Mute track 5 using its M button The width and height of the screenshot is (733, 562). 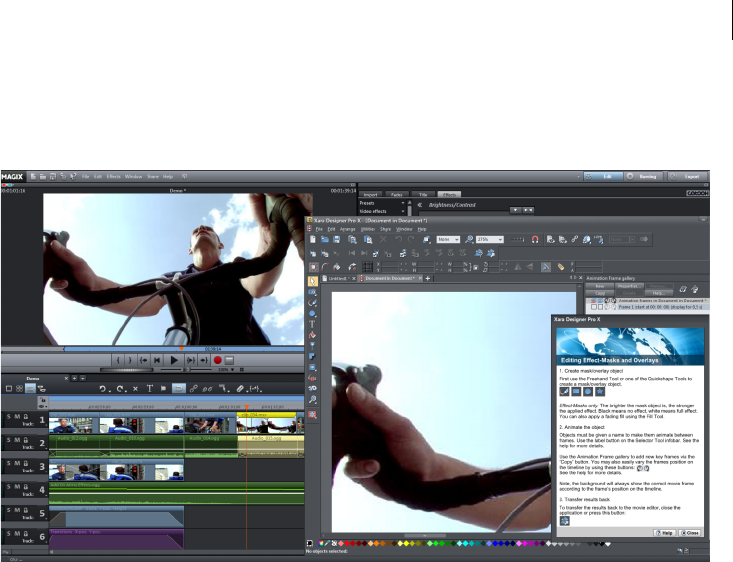[17, 510]
